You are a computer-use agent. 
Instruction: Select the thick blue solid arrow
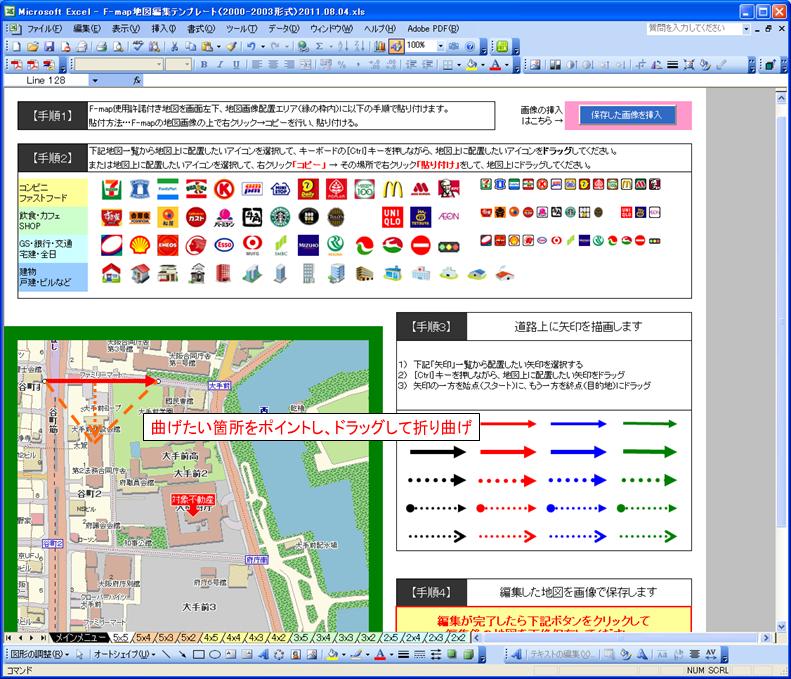click(x=578, y=452)
